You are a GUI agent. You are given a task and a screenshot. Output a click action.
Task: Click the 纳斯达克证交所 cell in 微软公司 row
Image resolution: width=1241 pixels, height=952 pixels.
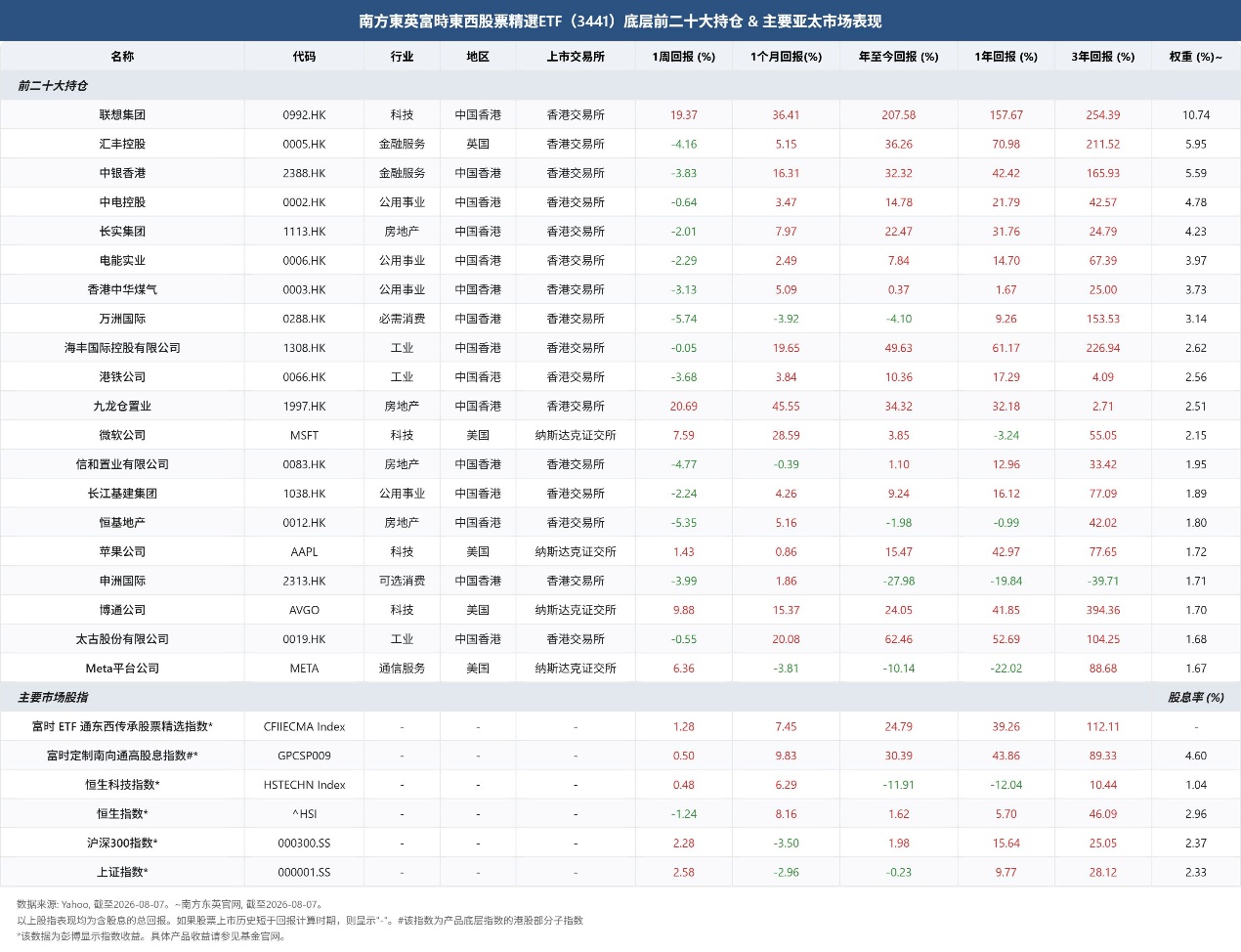click(x=576, y=436)
